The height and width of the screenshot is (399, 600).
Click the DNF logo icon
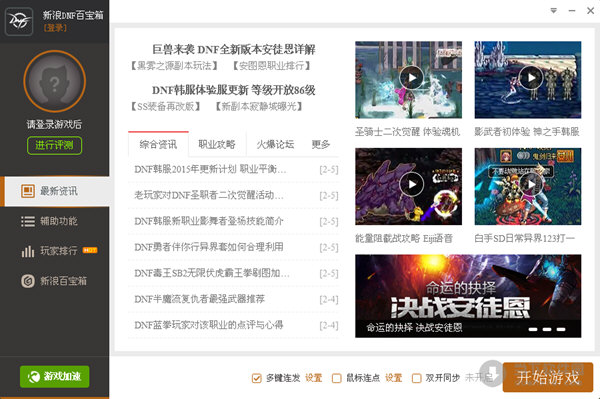pyautogui.click(x=19, y=21)
